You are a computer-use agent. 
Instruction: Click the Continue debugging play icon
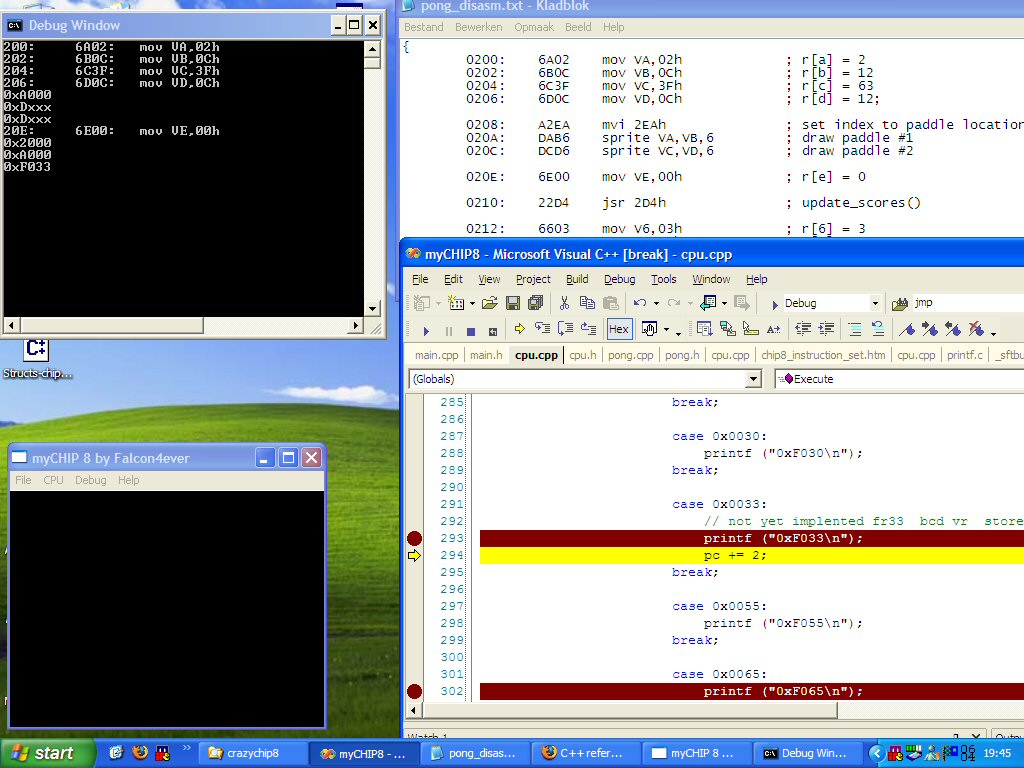tap(426, 329)
